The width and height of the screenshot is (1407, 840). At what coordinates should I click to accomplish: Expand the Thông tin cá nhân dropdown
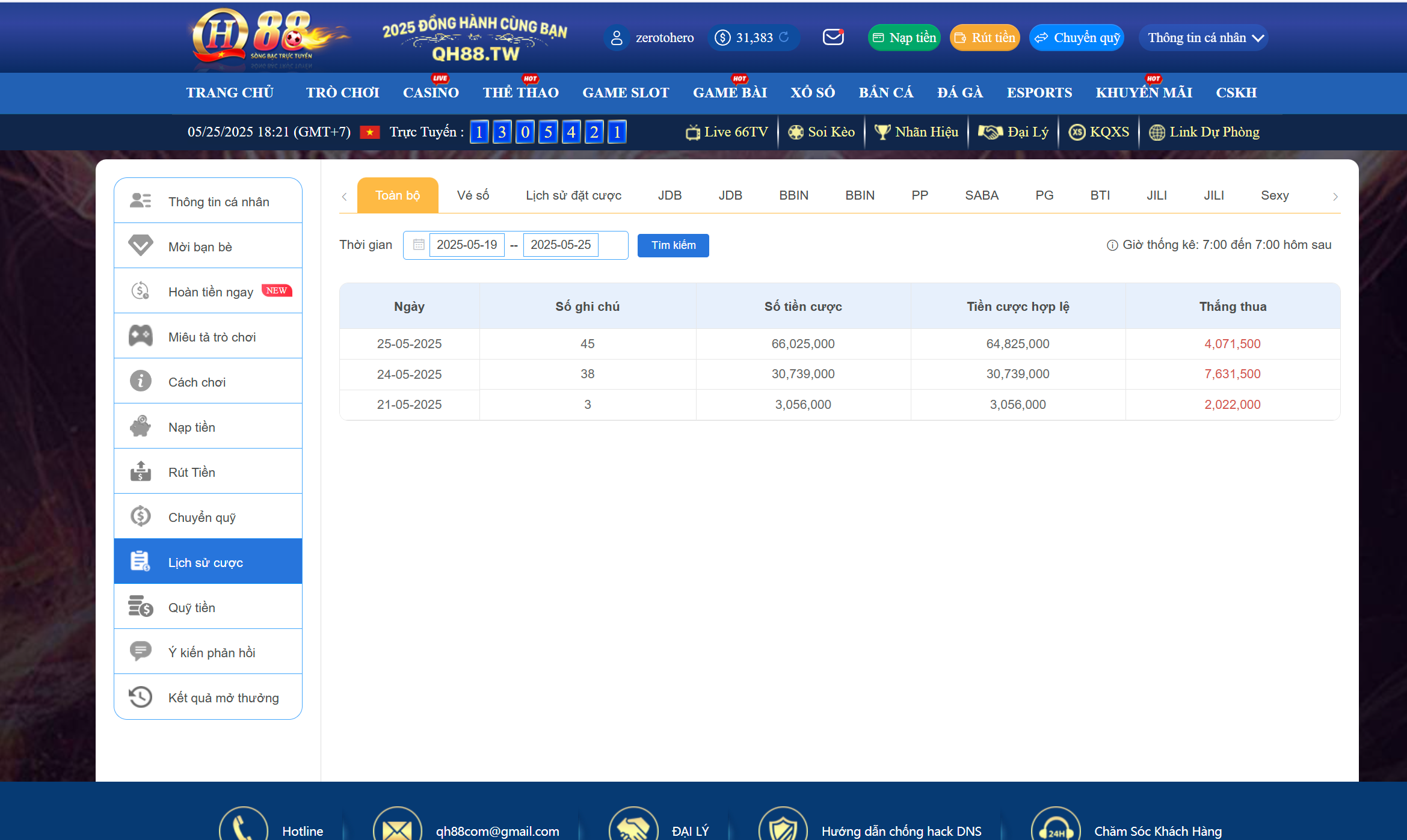click(x=1204, y=38)
